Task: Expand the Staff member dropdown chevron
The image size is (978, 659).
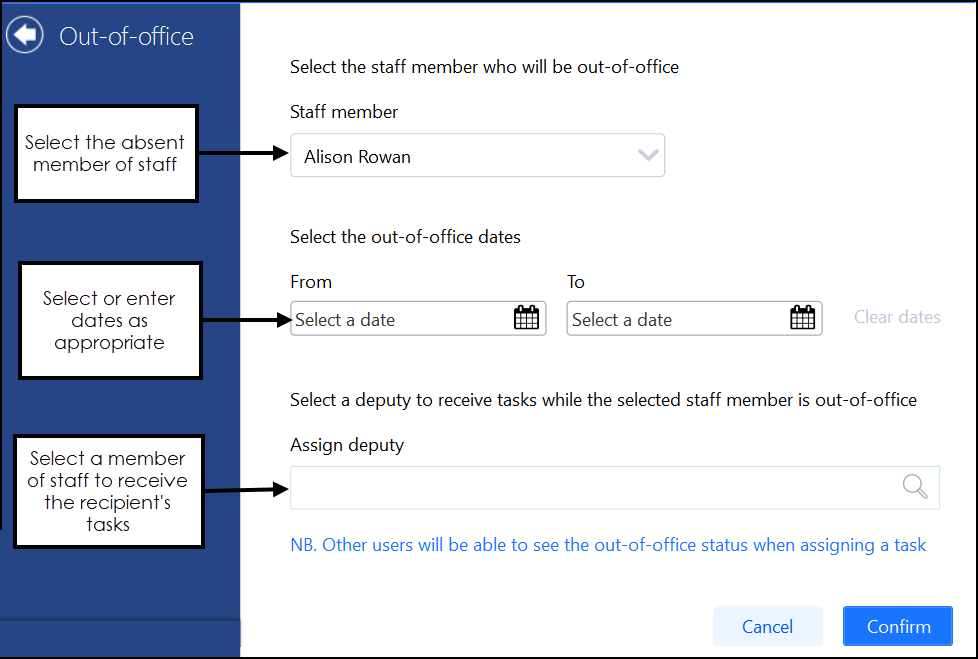Action: pyautogui.click(x=648, y=156)
